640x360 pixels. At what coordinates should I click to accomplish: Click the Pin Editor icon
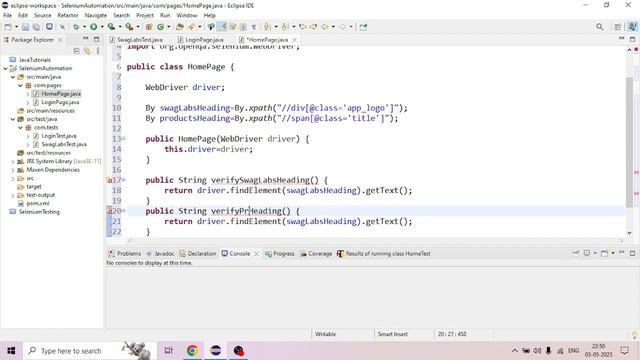pyautogui.click(x=363, y=27)
